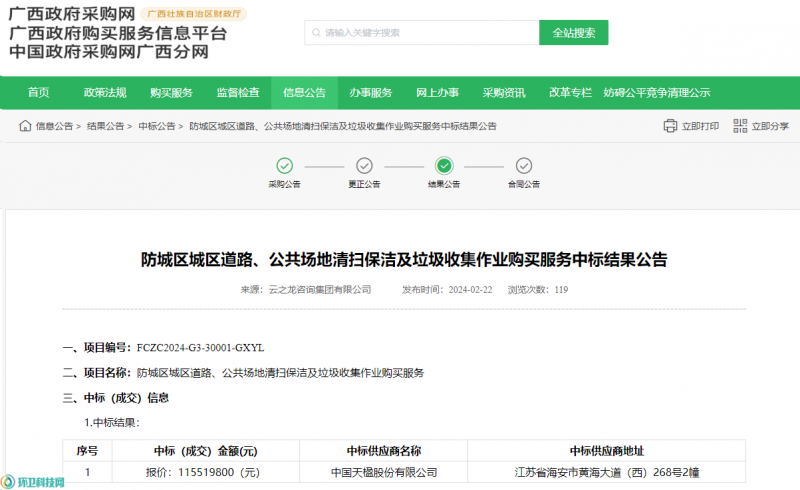The height and width of the screenshot is (490, 800).
Task: Click 中标公告 breadcrumb link
Action: pyautogui.click(x=156, y=127)
